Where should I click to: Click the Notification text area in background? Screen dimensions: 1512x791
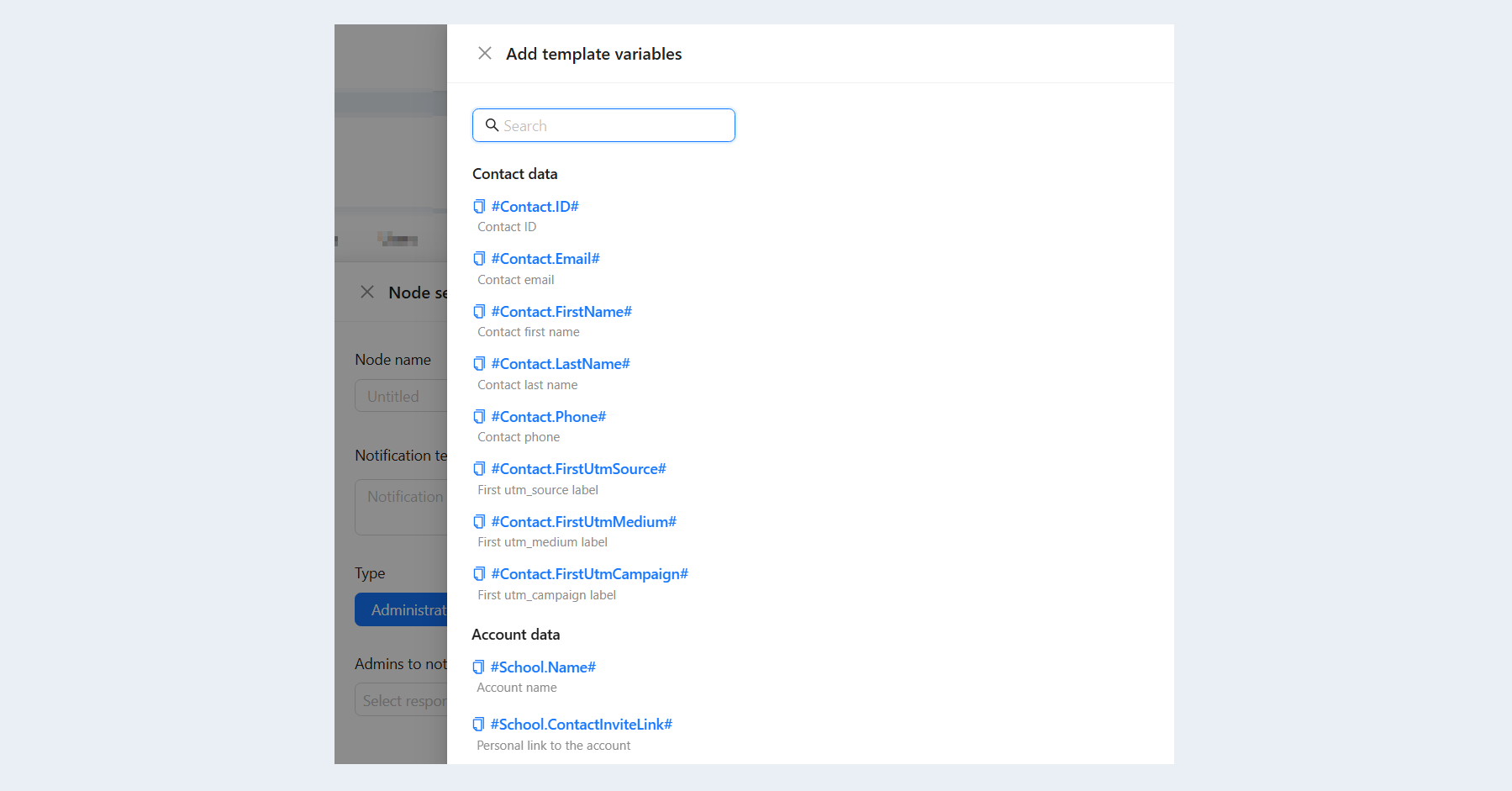[402, 507]
